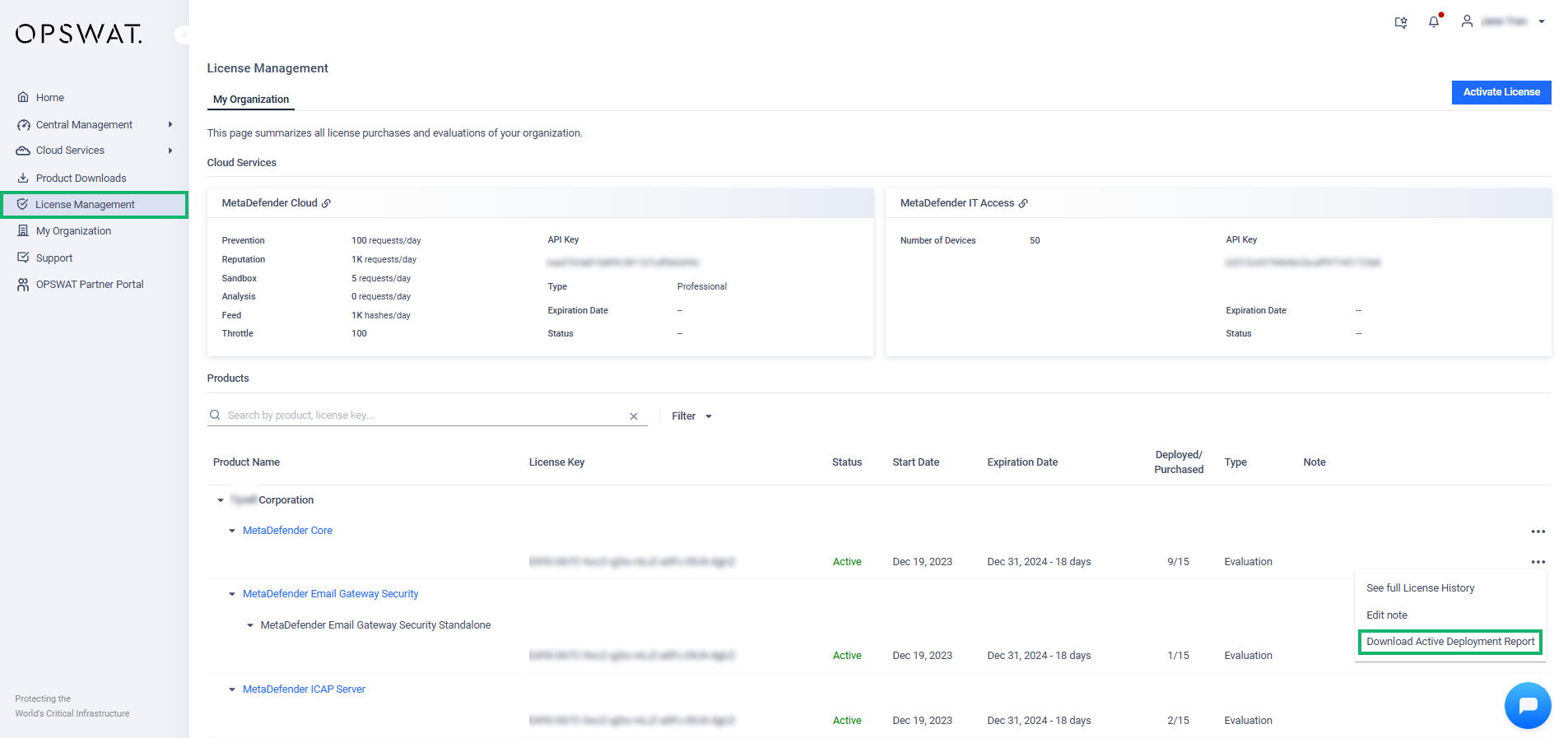The height and width of the screenshot is (738, 1568).
Task: Click the 2/15 deployed value
Action: coord(1178,721)
